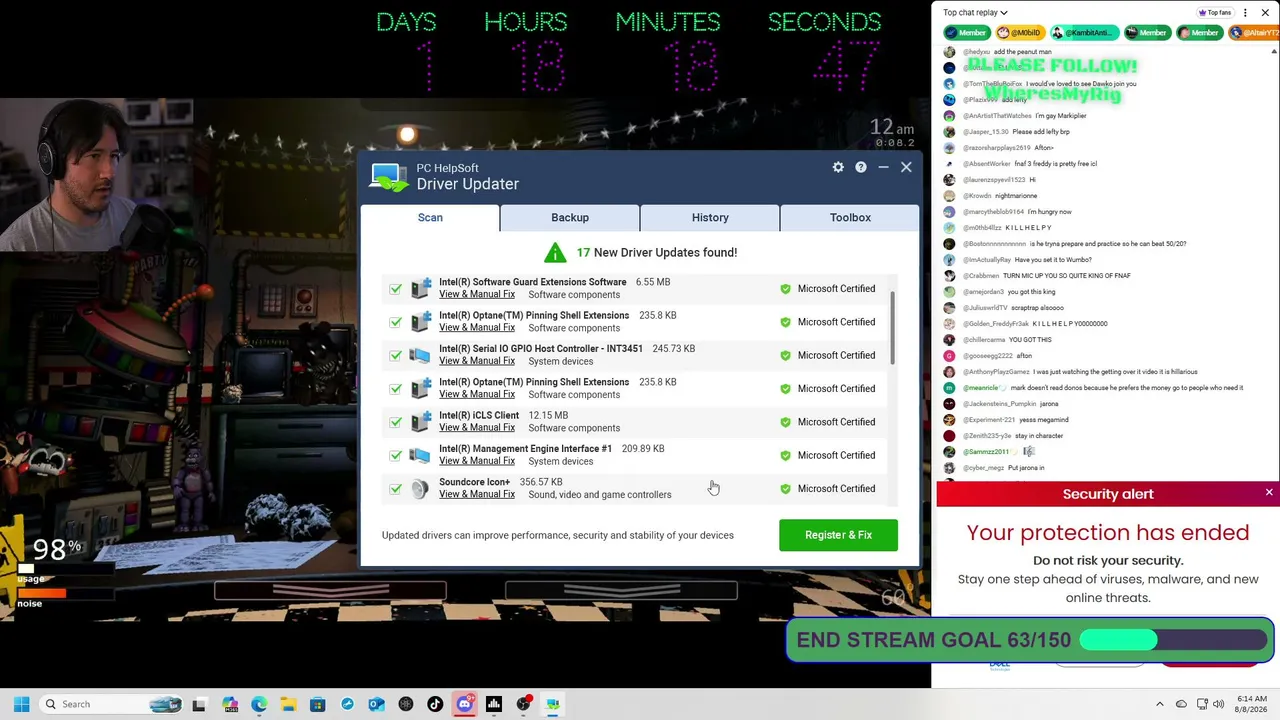Open View & Manual Fix for Management Engine Interface

[477, 461]
